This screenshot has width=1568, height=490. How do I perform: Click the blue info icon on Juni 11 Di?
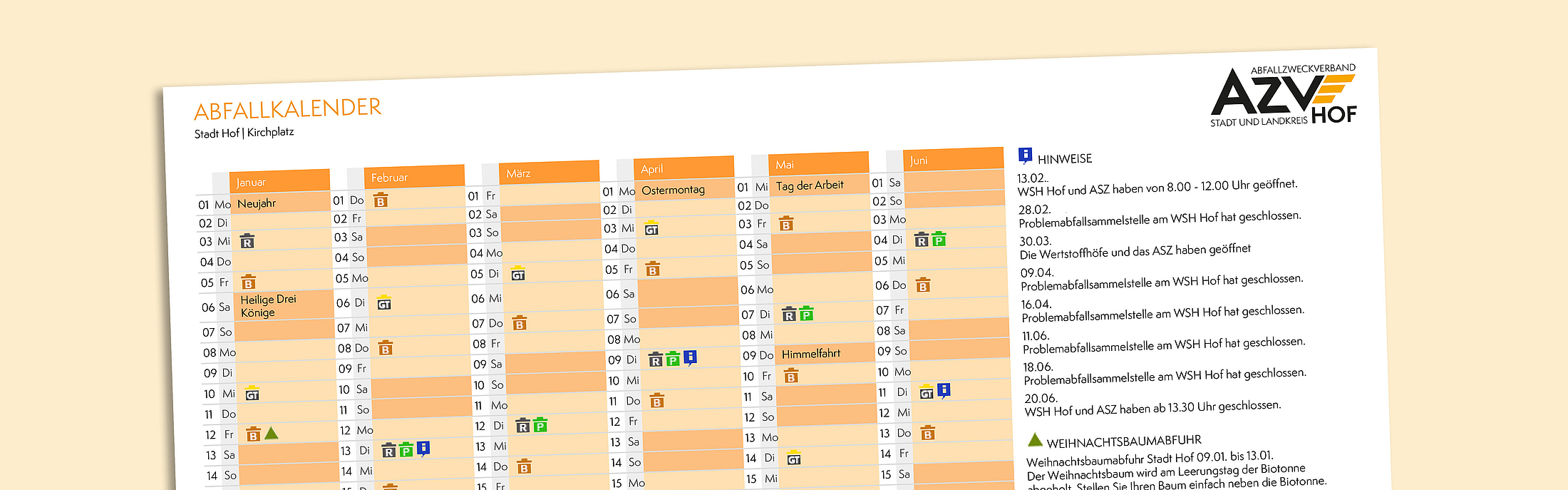point(944,390)
